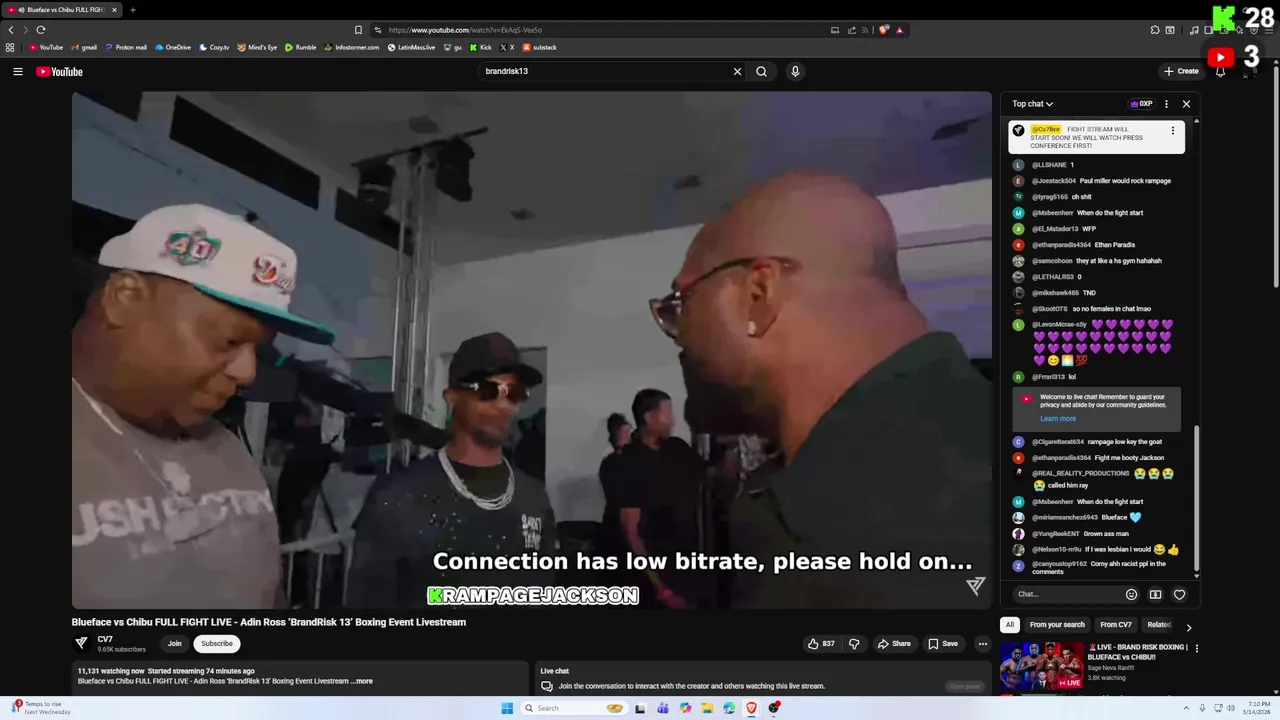Open the Rumble bookmark

[x=301, y=47]
